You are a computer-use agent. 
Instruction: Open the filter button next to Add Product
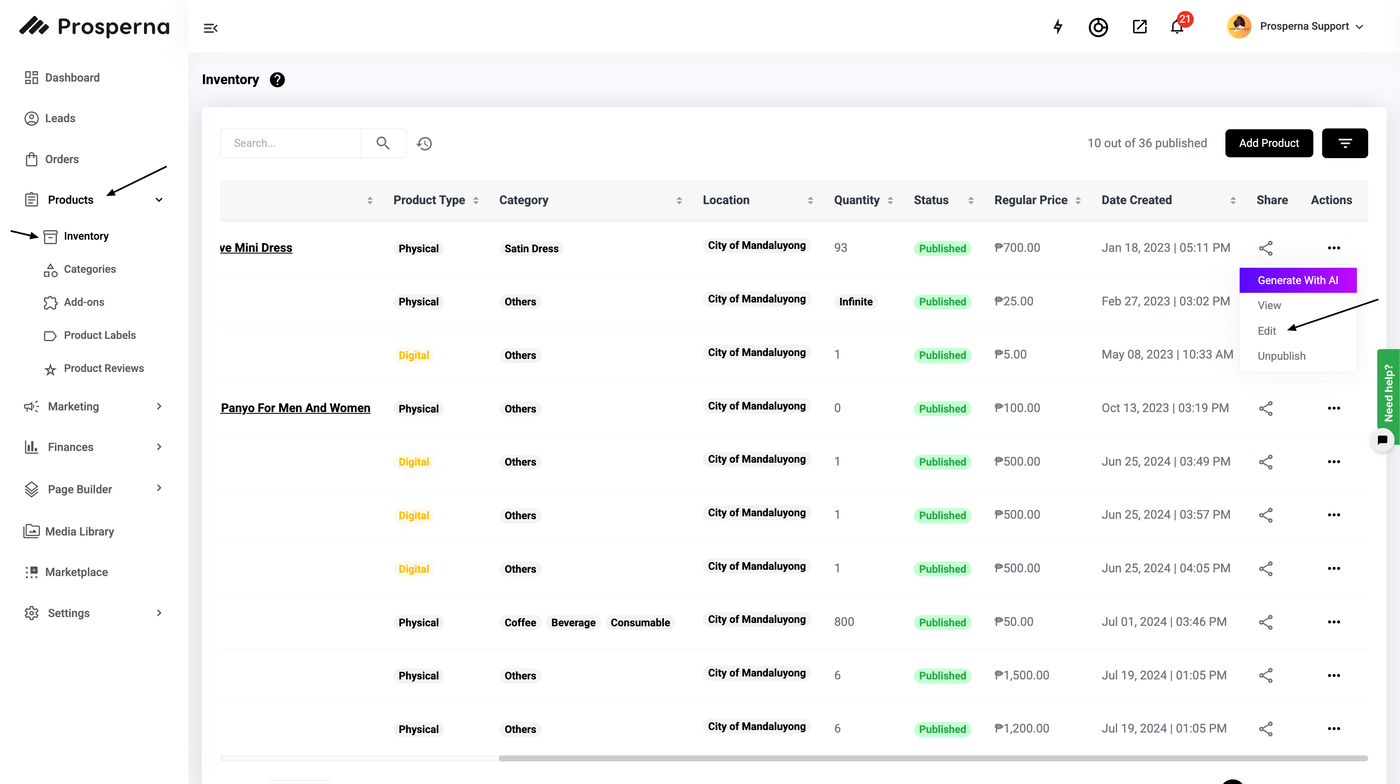point(1344,143)
